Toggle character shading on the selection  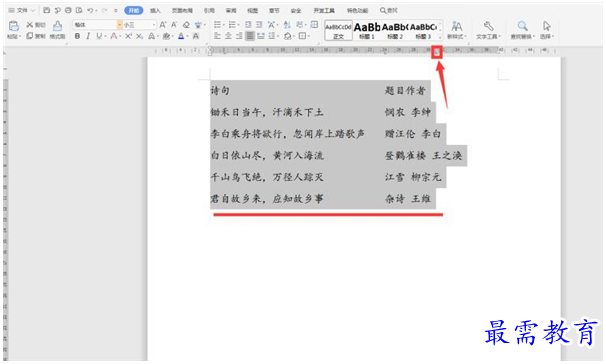pyautogui.click(x=196, y=36)
